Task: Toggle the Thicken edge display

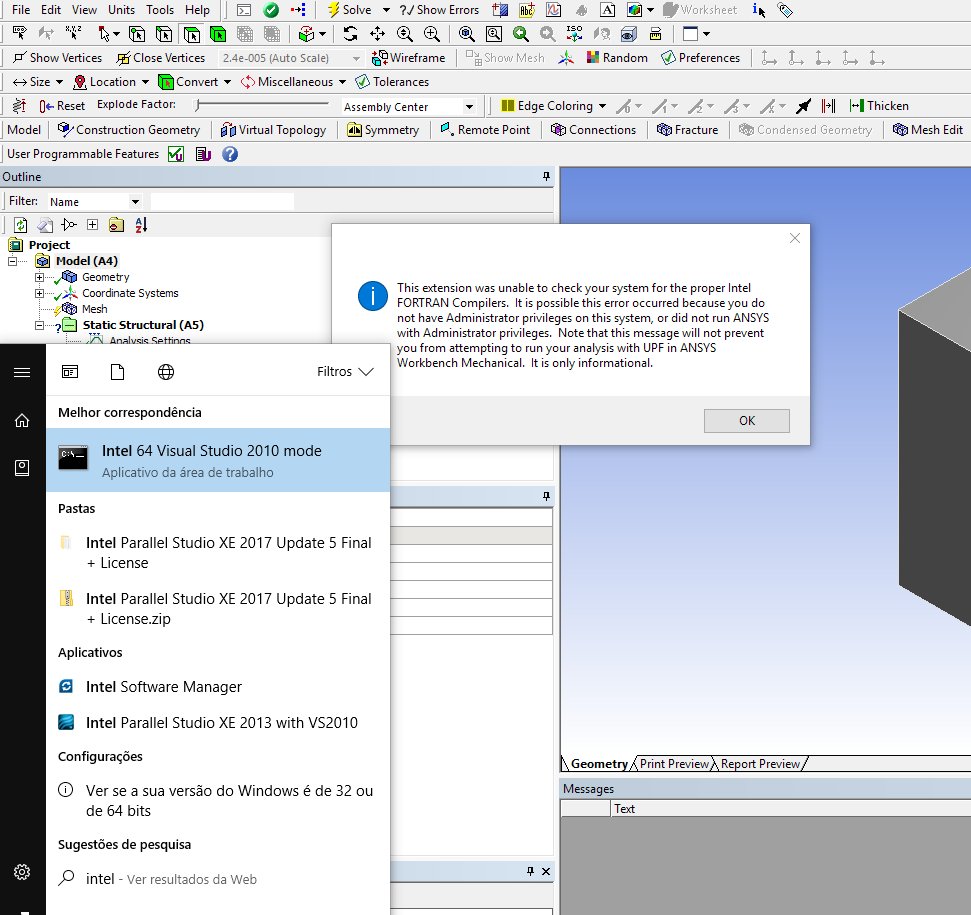Action: pyautogui.click(x=856, y=106)
